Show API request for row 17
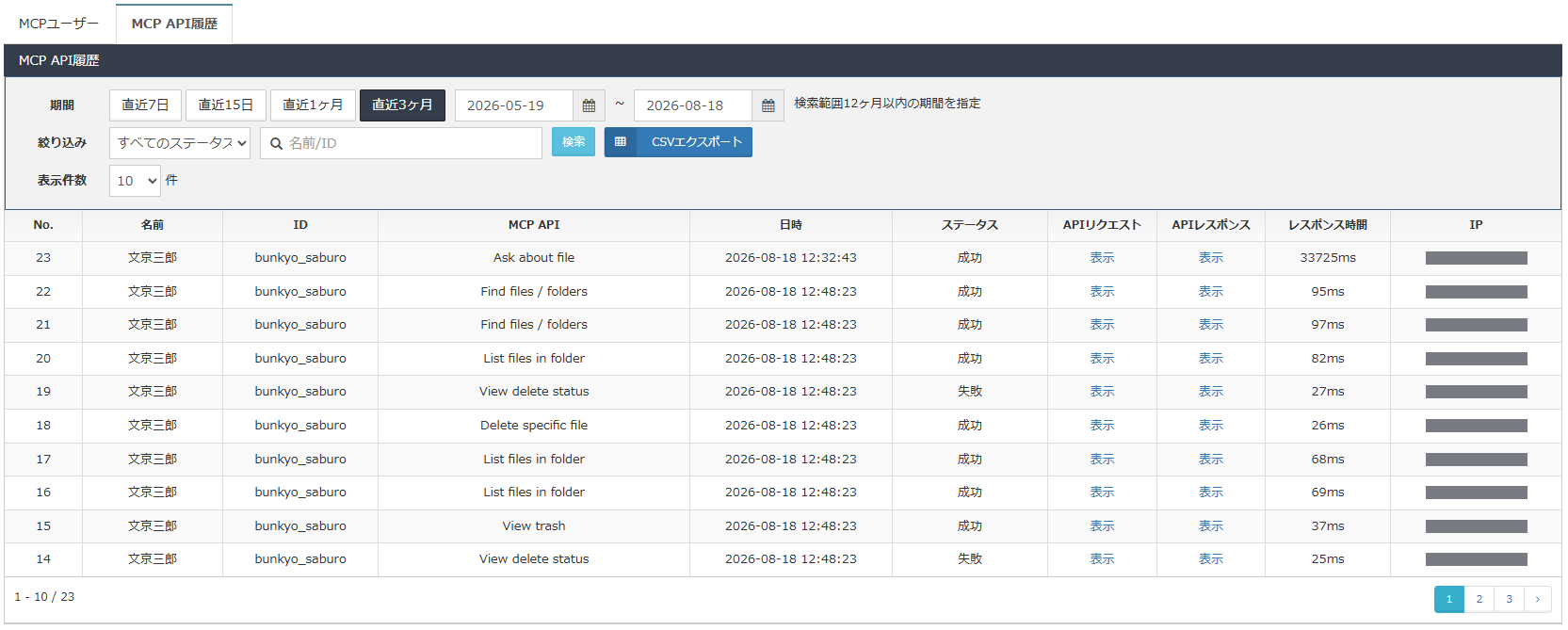Screen dimensions: 1568x630 1102,460
